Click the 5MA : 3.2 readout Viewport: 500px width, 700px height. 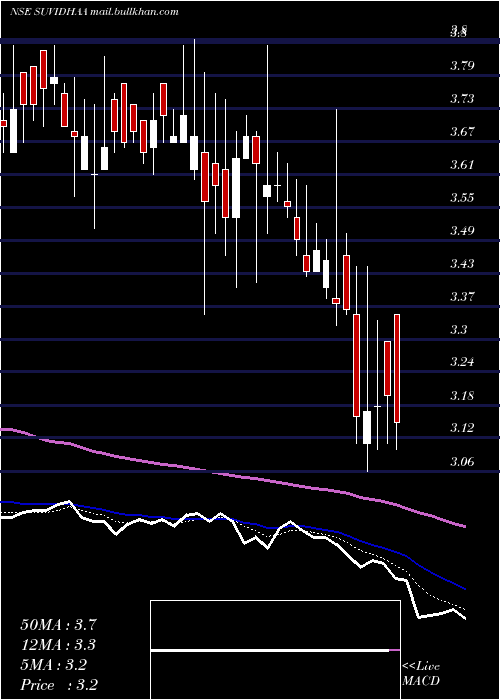(x=54, y=665)
